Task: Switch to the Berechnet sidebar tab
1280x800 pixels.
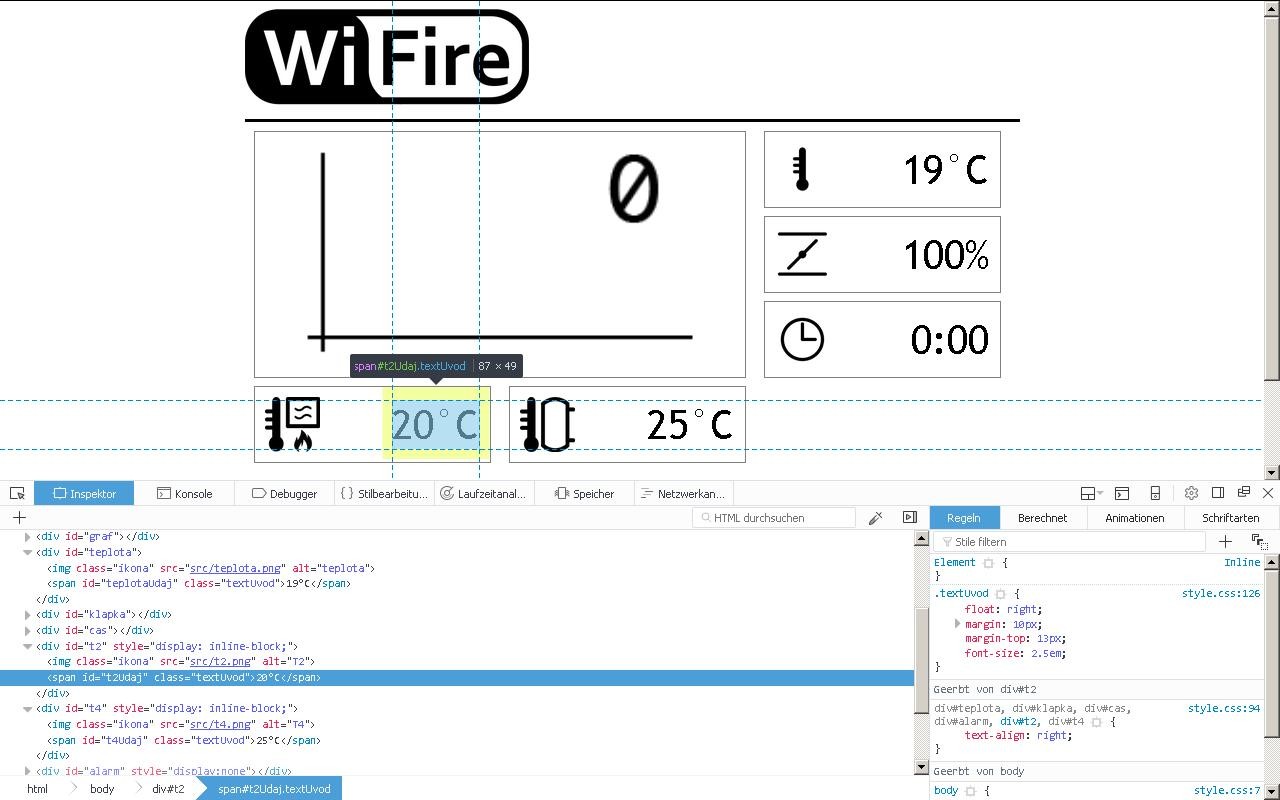Action: point(1042,517)
